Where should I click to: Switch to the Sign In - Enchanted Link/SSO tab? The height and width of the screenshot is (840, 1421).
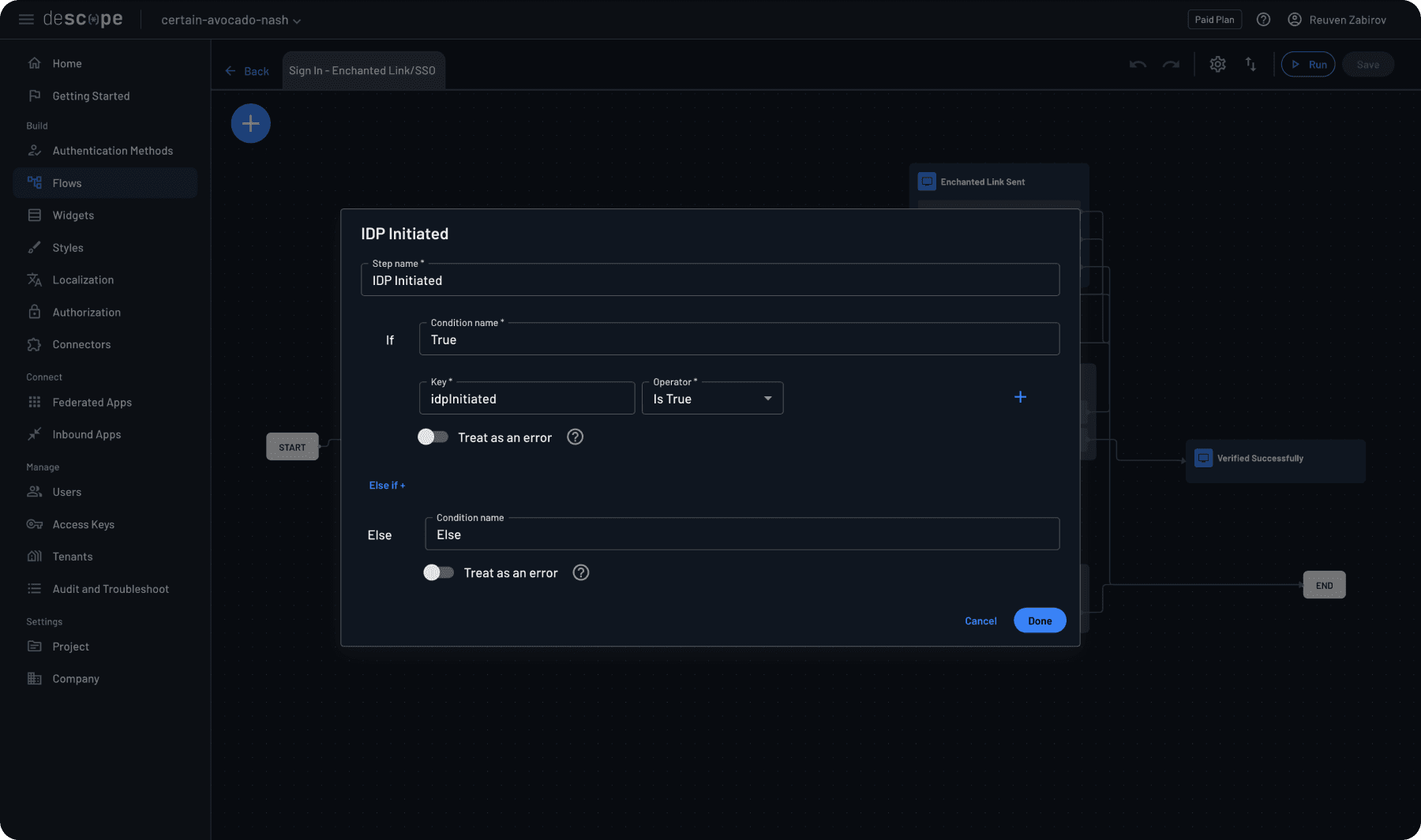point(362,70)
